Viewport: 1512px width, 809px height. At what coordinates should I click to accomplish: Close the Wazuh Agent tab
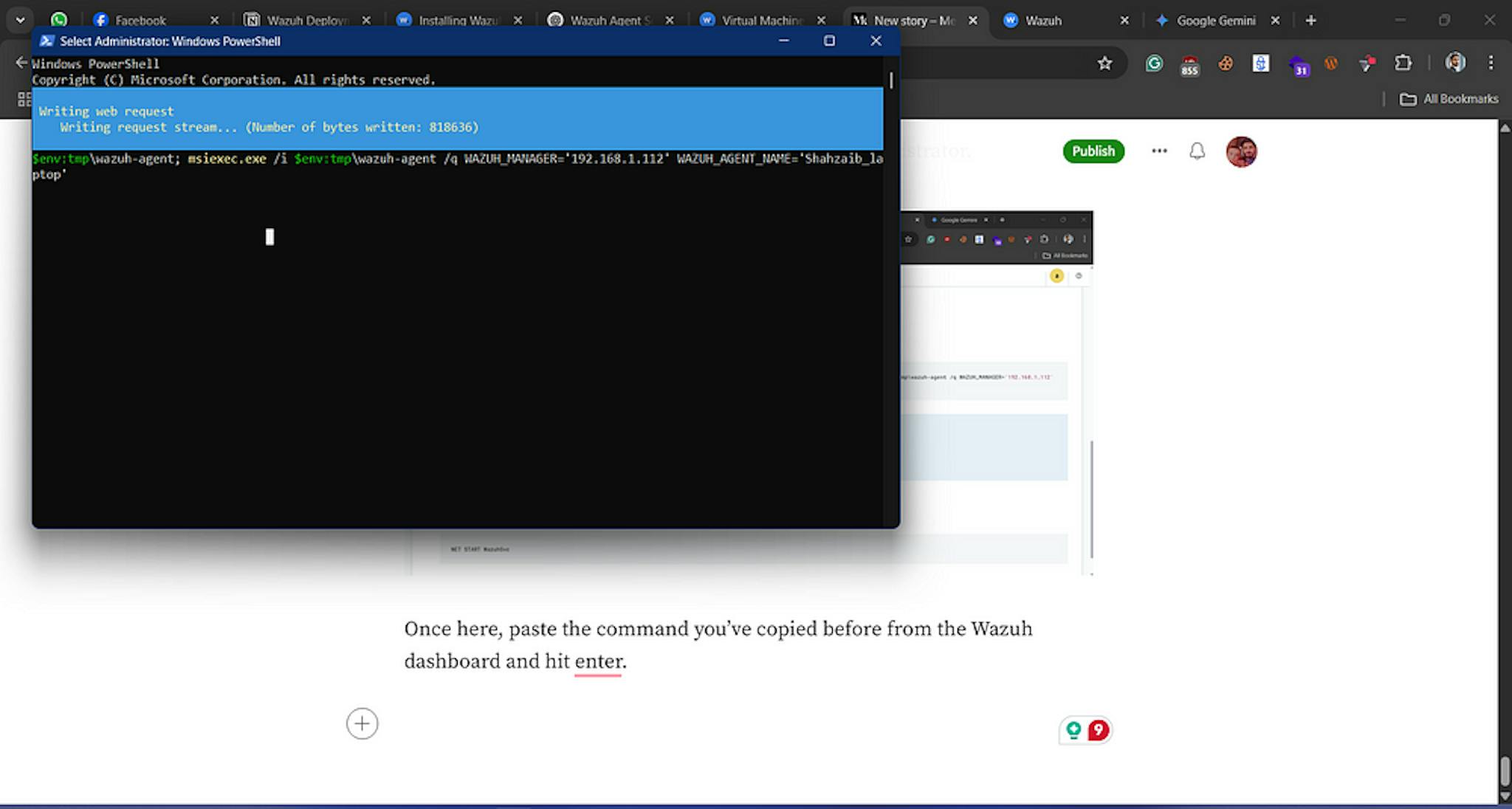pyautogui.click(x=670, y=21)
